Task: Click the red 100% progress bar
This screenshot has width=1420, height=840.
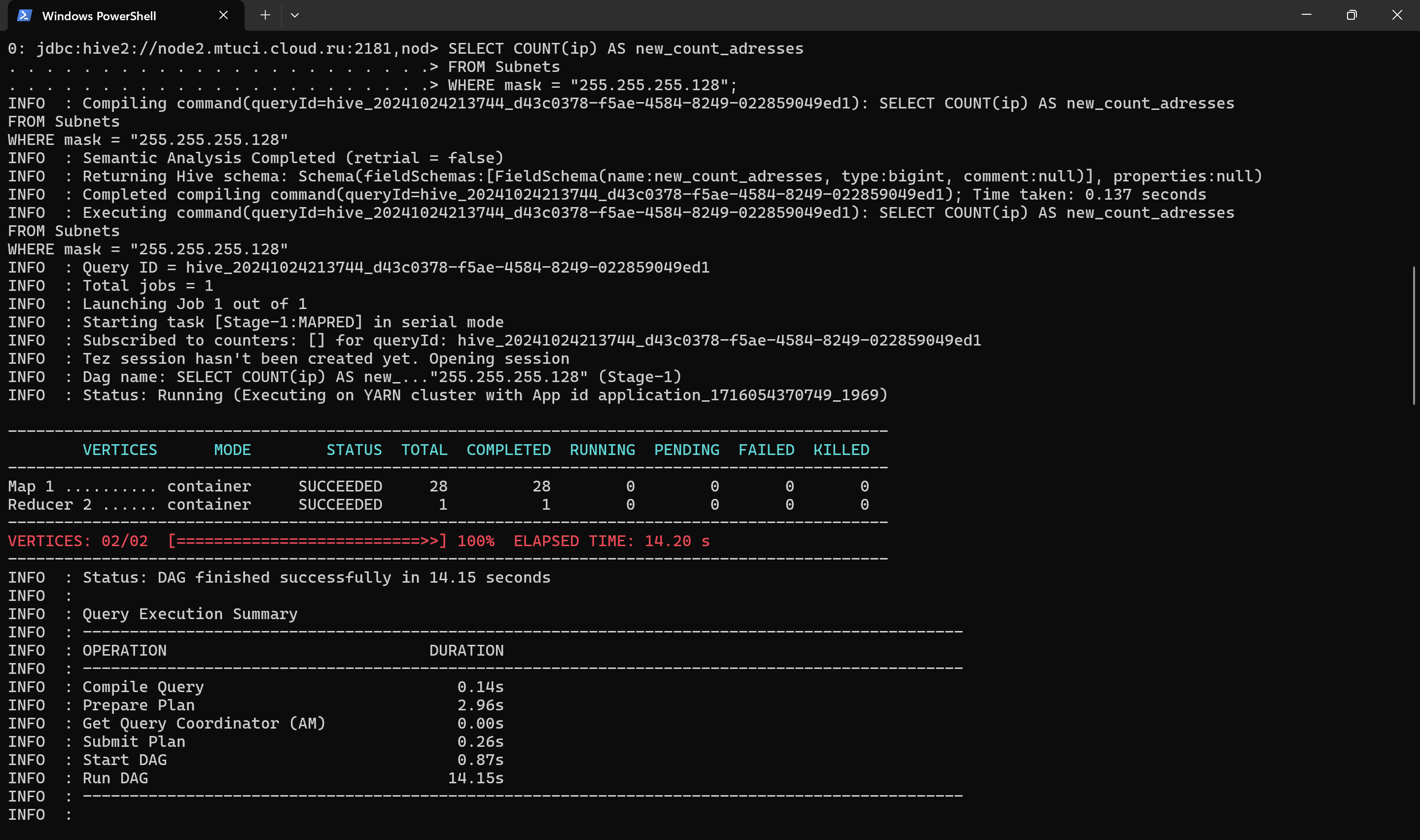Action: pyautogui.click(x=307, y=541)
